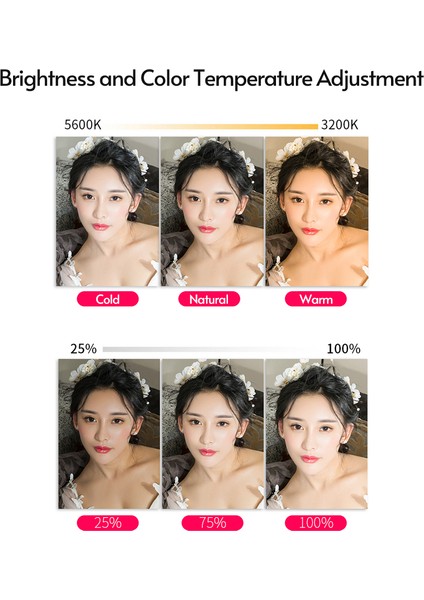Select the Natural tone portrait
The height and width of the screenshot is (600, 424).
tap(212, 211)
